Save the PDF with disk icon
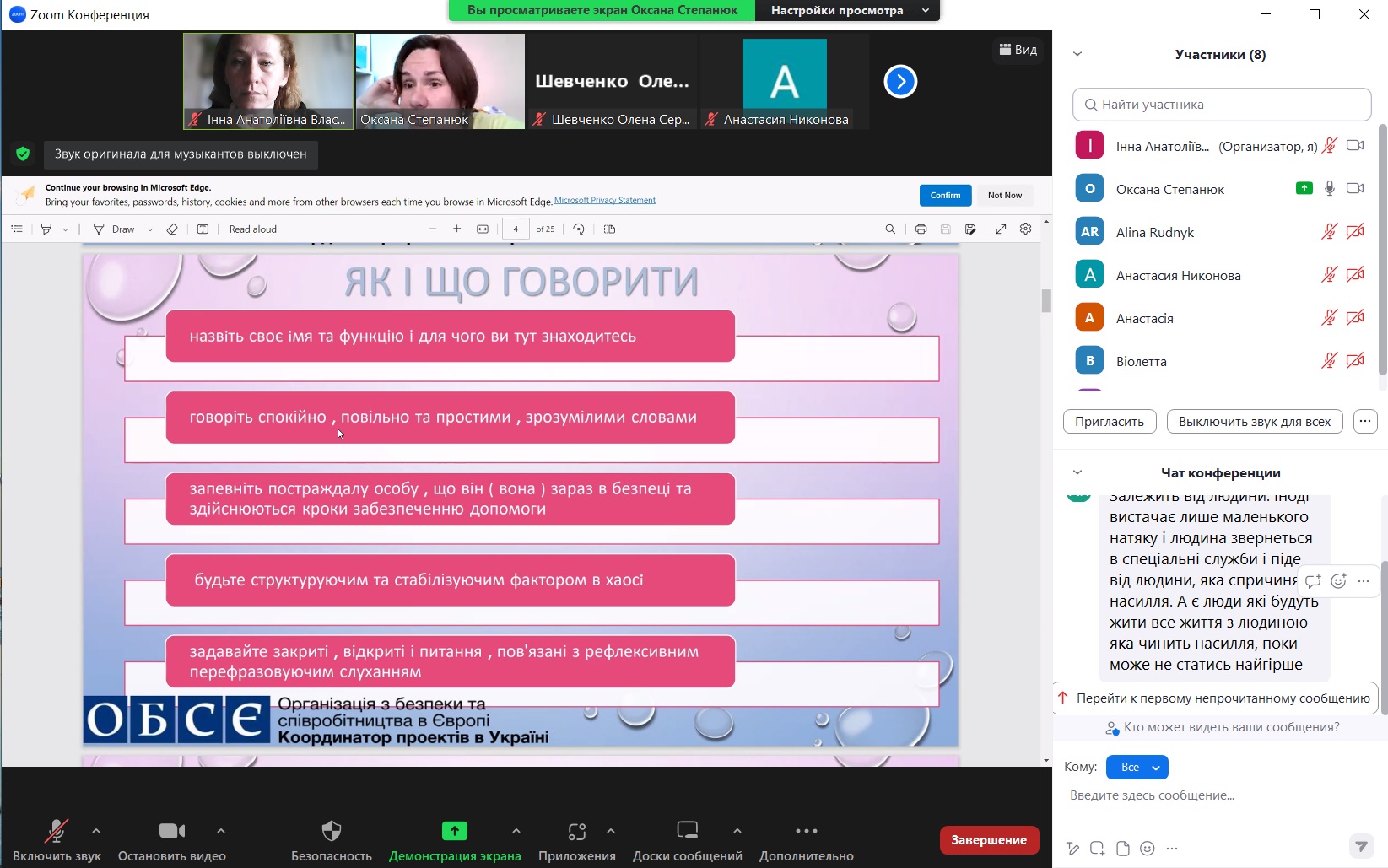Image resolution: width=1388 pixels, height=868 pixels. tap(946, 229)
